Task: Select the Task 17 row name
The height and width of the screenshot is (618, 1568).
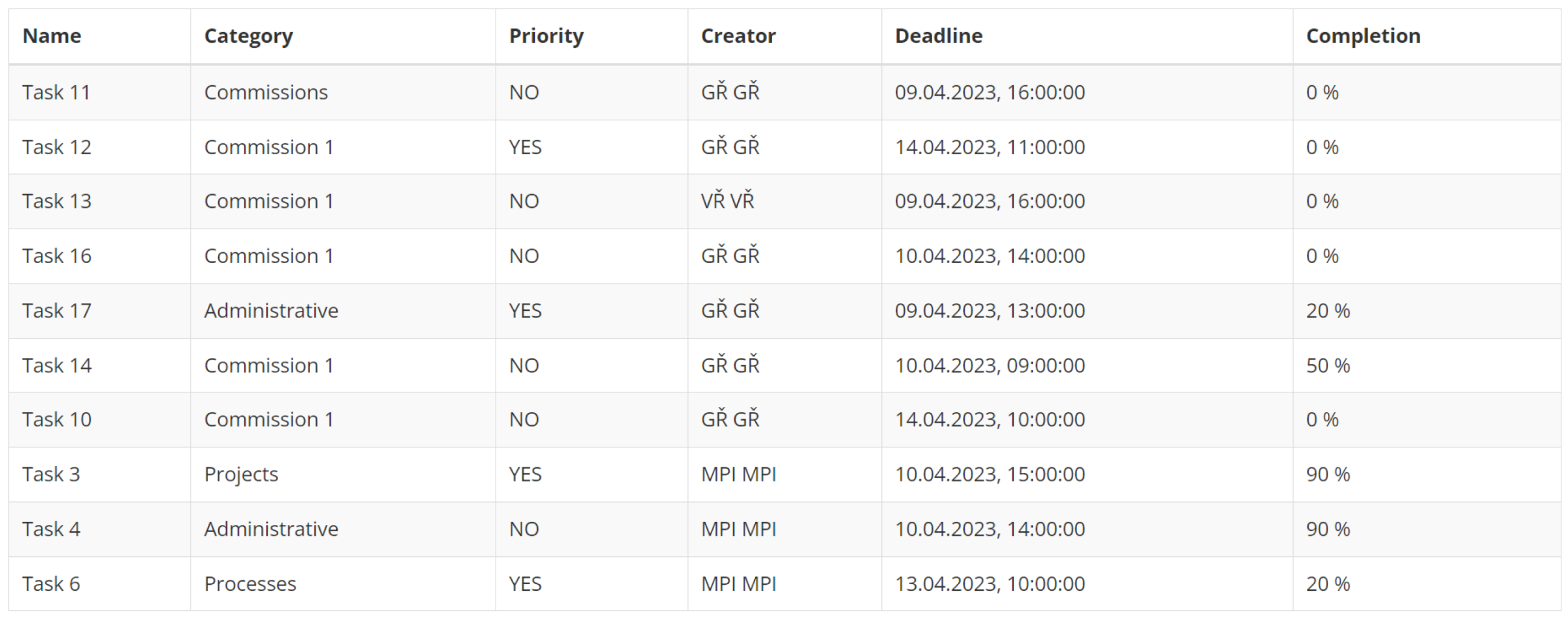Action: point(57,311)
